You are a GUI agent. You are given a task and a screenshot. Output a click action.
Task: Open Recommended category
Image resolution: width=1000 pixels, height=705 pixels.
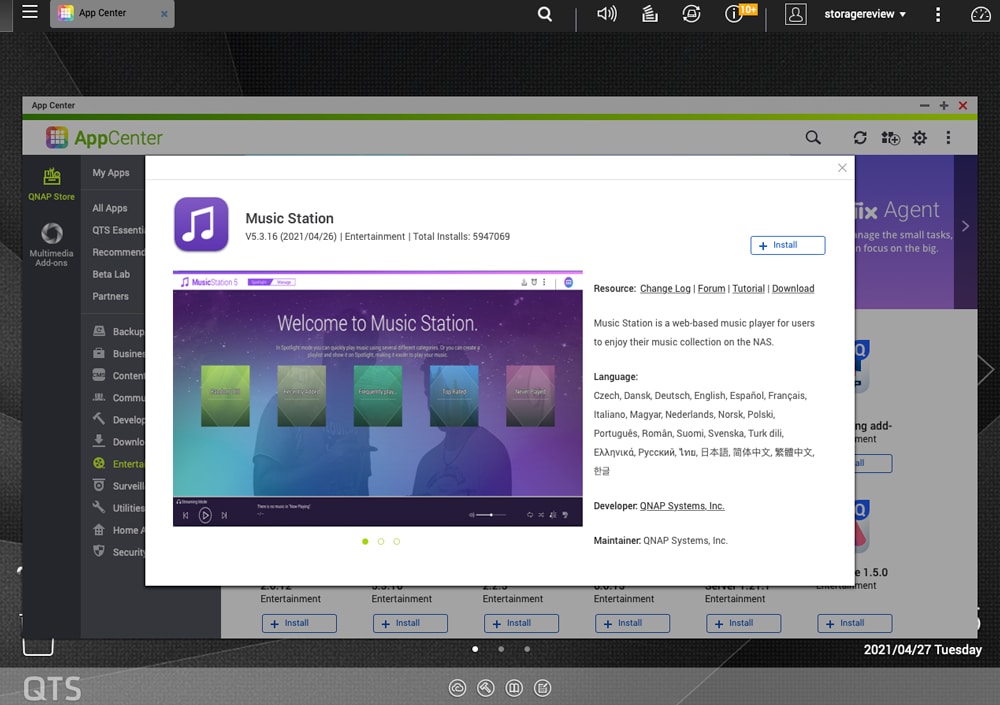click(119, 252)
